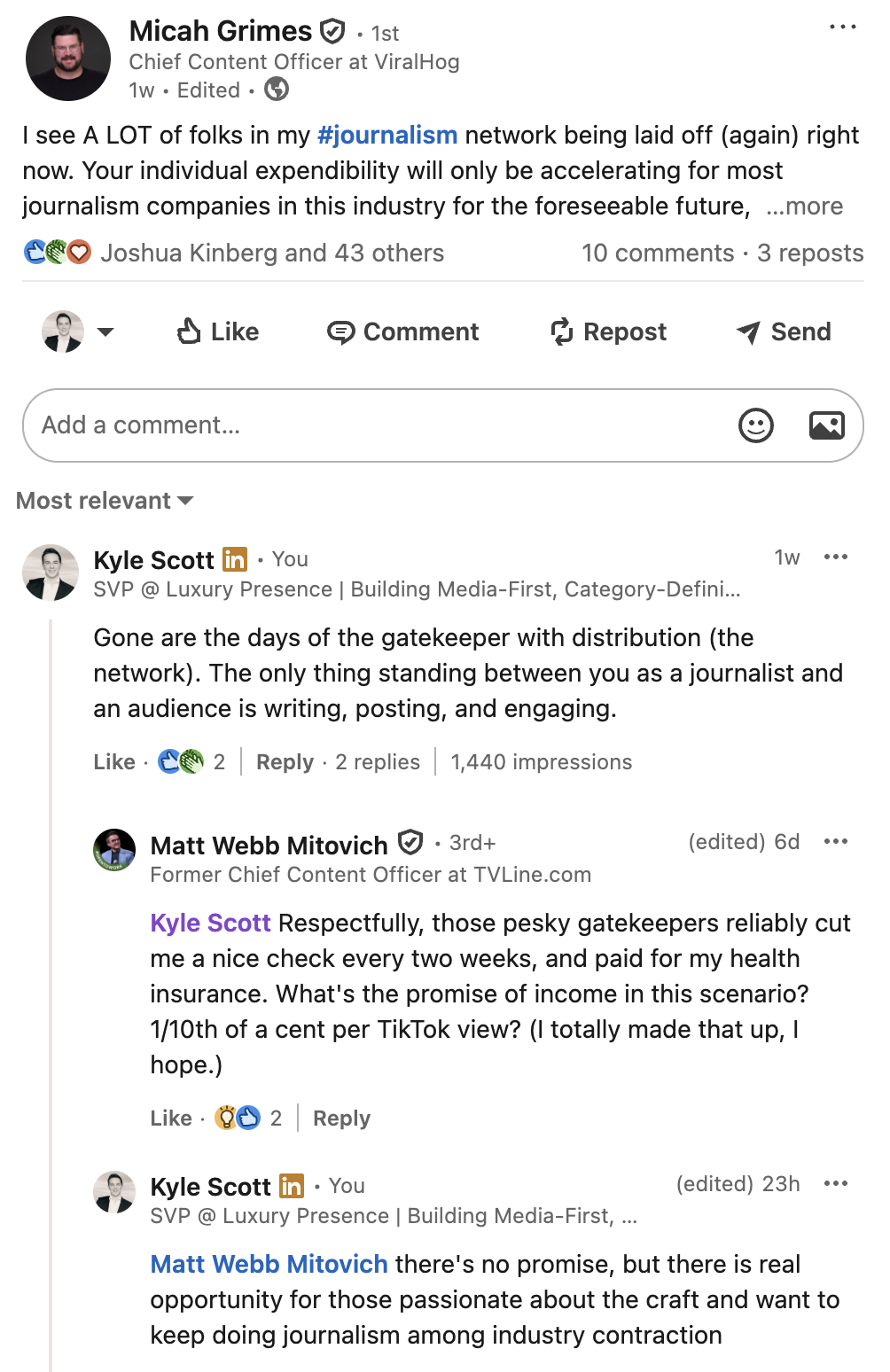This screenshot has height=1372, width=890.
Task: Click the emoji icon in comment box
Action: click(756, 425)
